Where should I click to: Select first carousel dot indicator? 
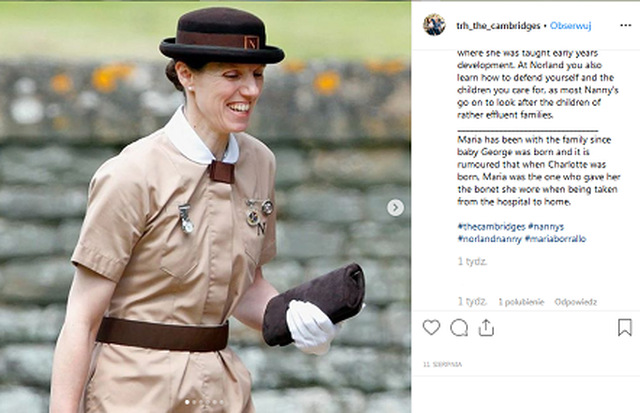(187, 402)
